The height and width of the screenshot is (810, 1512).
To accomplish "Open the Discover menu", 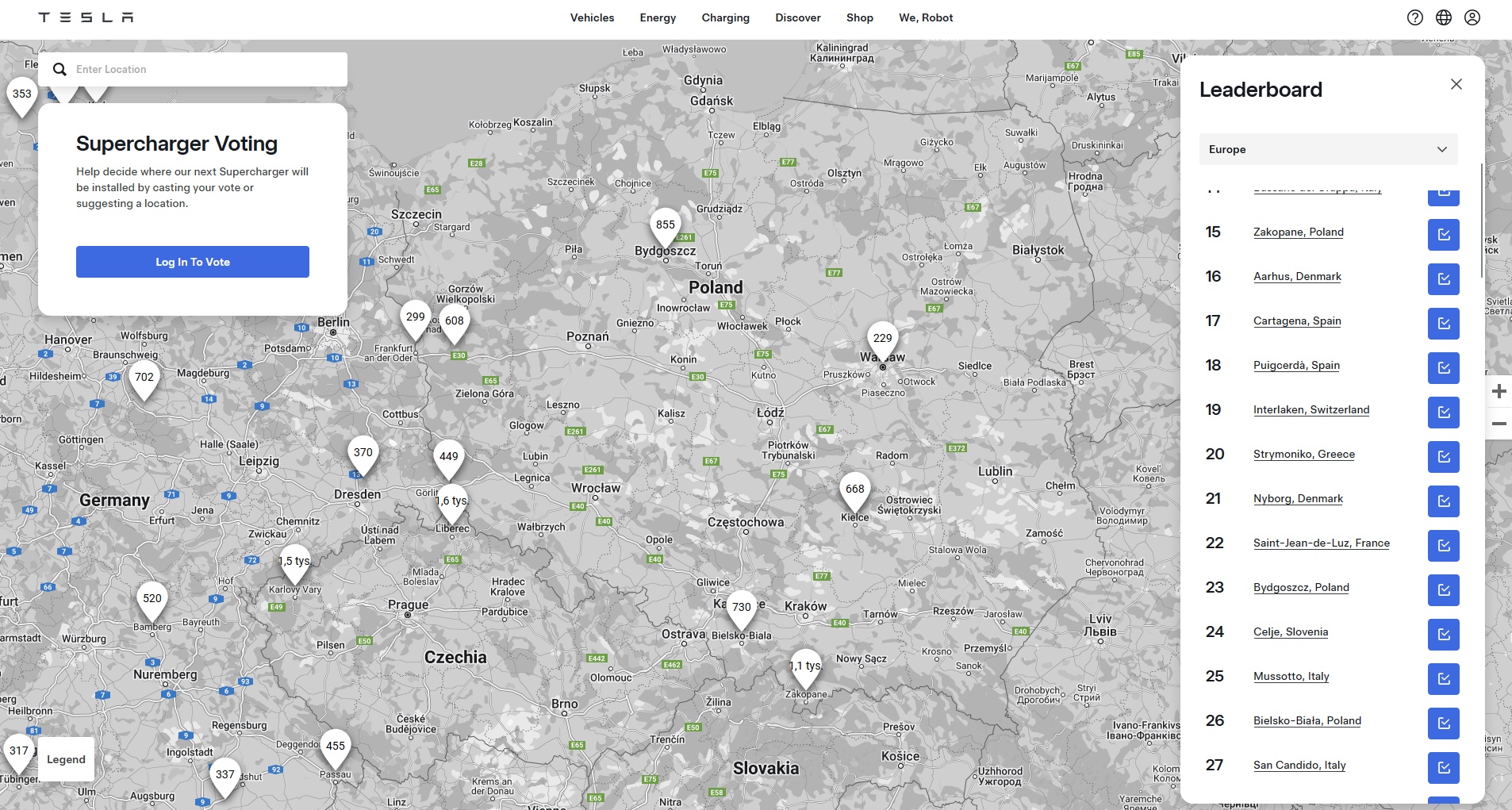I will [798, 17].
